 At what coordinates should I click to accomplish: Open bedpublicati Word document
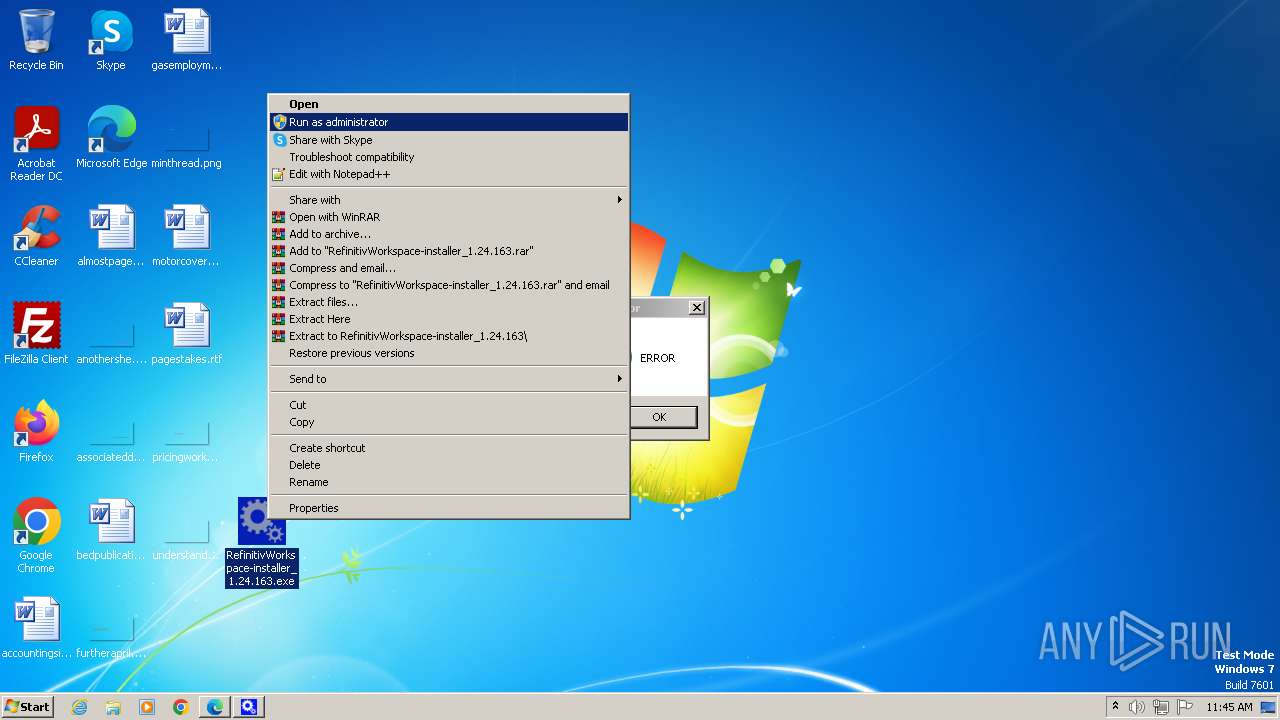(111, 530)
